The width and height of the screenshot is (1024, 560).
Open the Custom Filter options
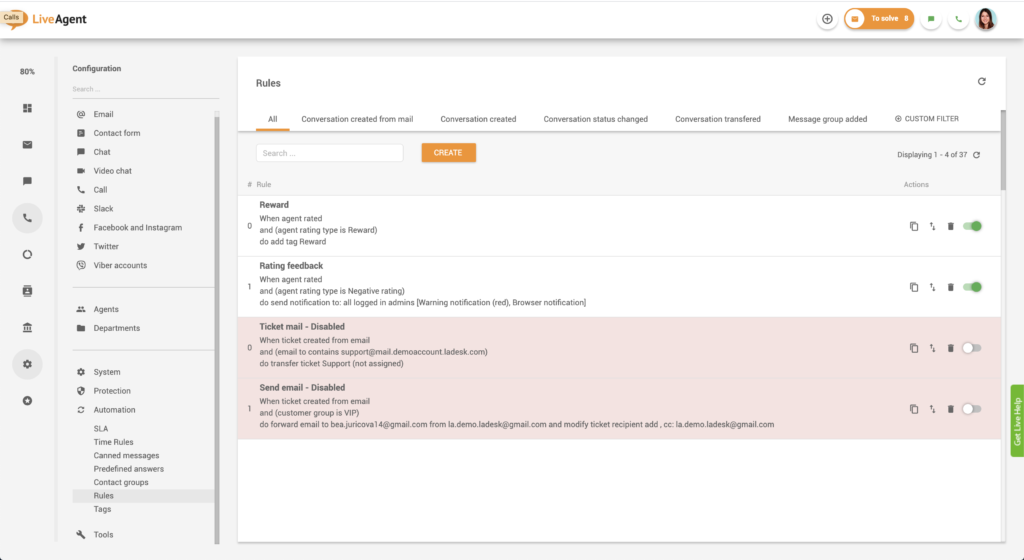(927, 119)
